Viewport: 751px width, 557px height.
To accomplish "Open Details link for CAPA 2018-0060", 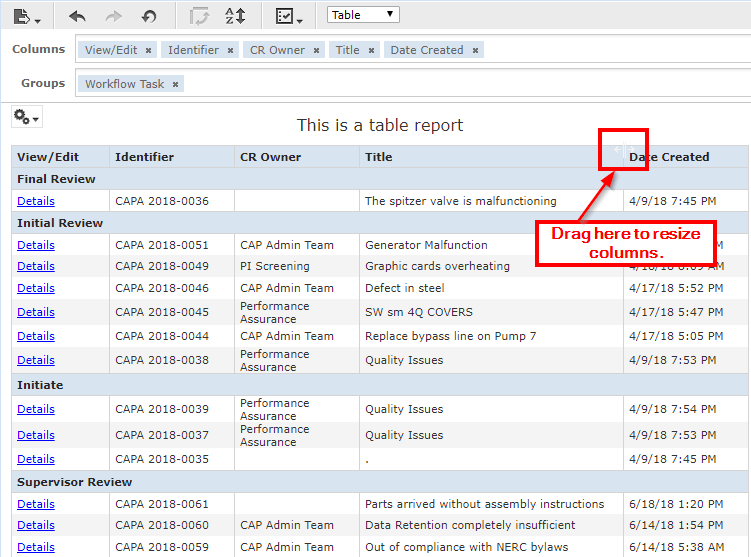I will tap(36, 525).
